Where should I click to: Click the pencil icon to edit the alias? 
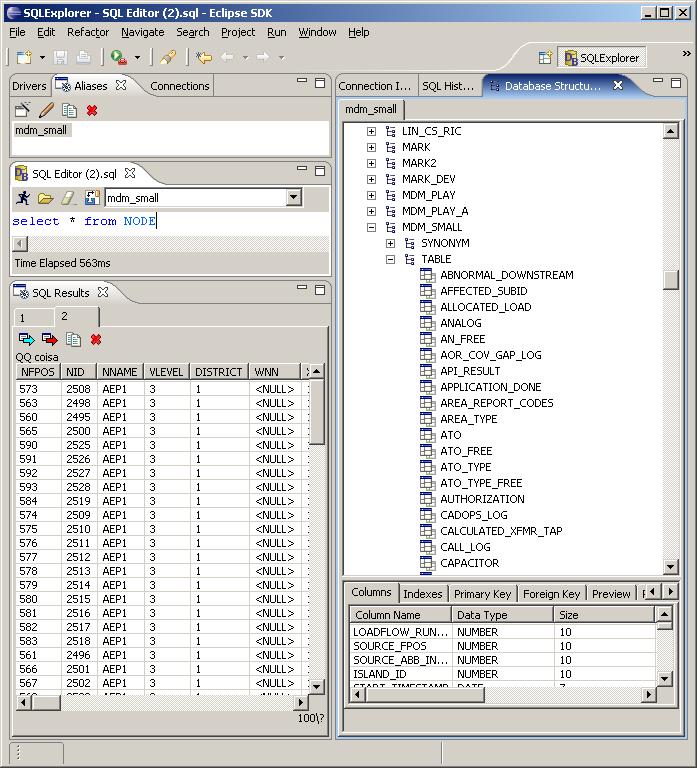click(46, 111)
